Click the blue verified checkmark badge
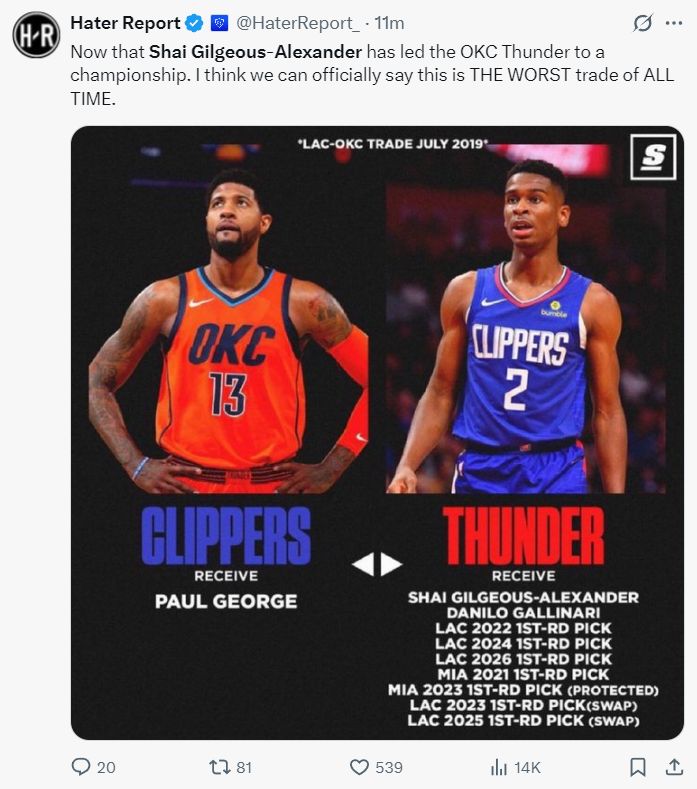 click(x=194, y=23)
